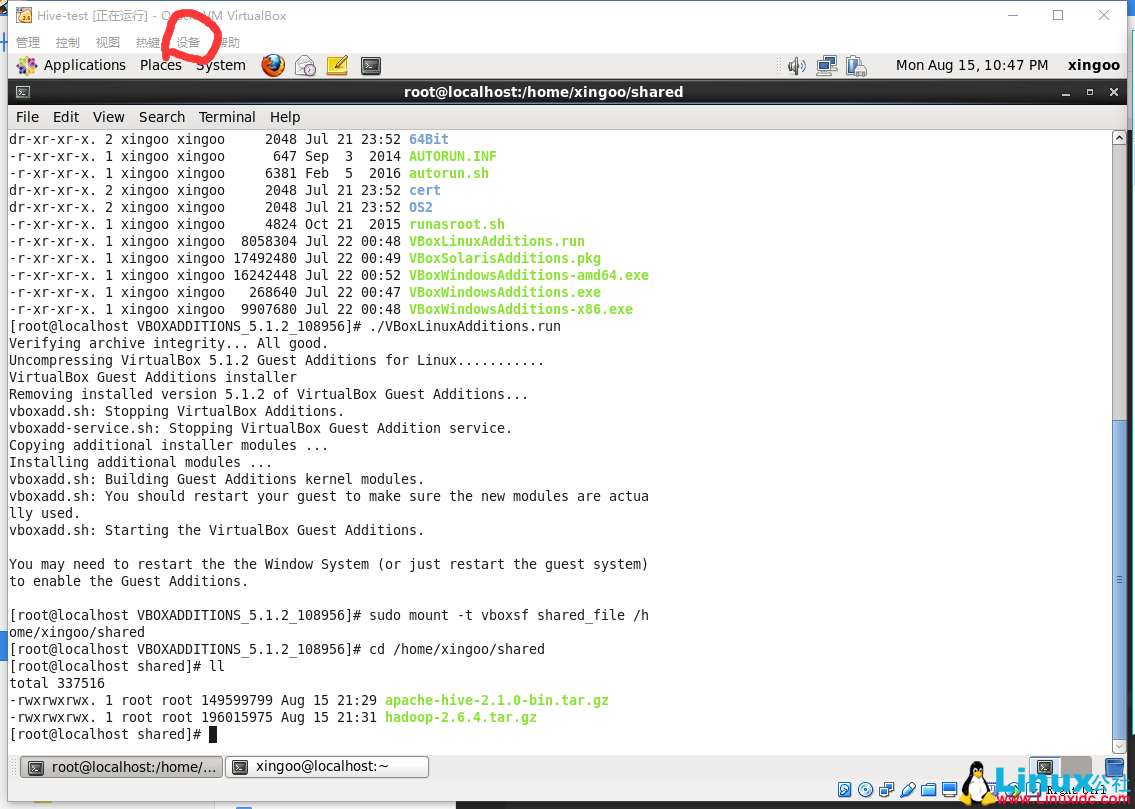
Task: Click the USB devices icon in VirtualBox status bar
Action: (908, 790)
